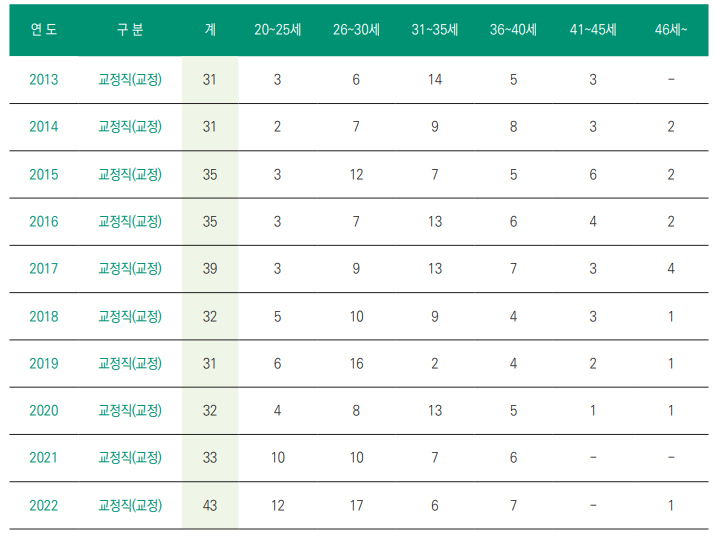Click the year 2014 cell
The image size is (714, 536).
[44, 127]
